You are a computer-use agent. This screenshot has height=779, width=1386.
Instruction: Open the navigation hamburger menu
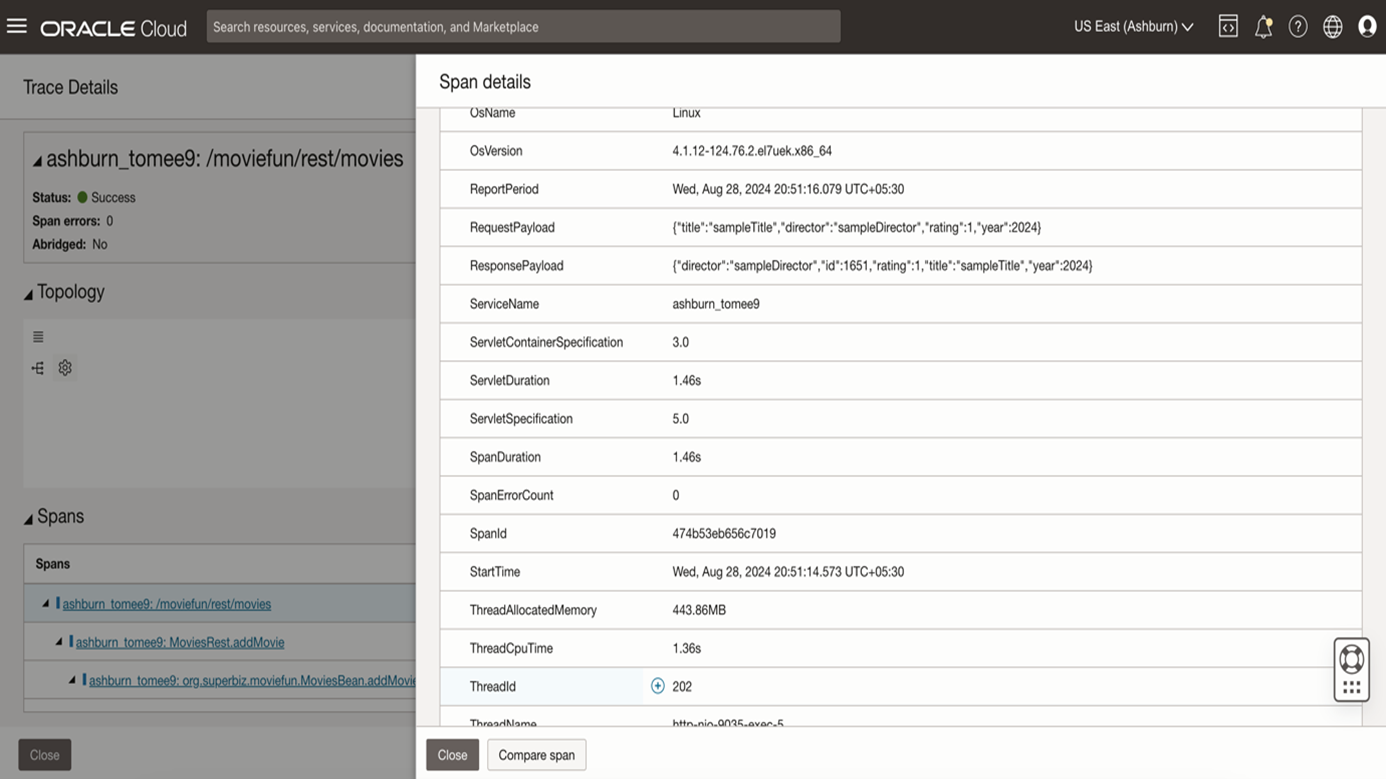17,26
